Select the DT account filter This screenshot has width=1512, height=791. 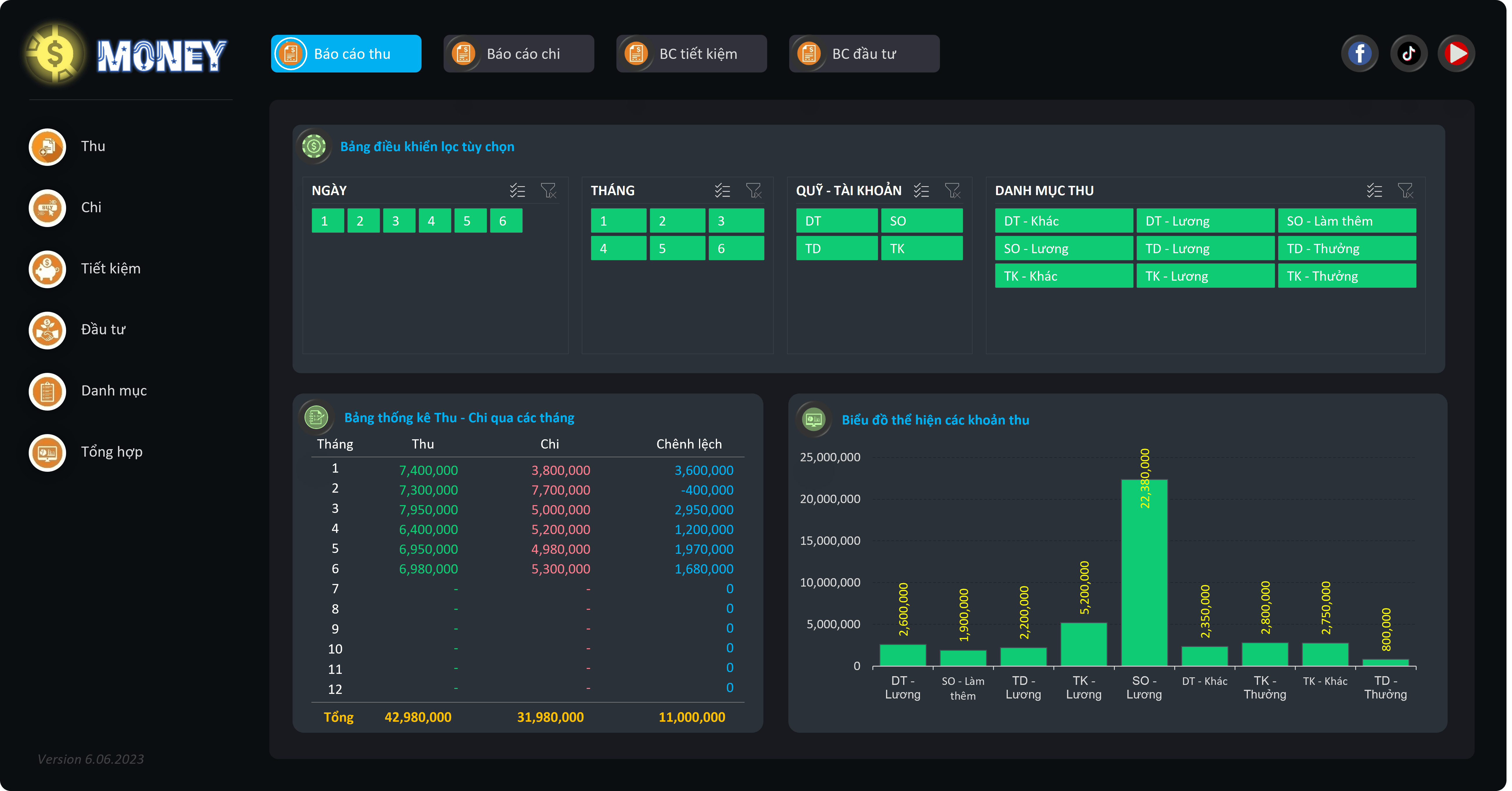point(836,221)
